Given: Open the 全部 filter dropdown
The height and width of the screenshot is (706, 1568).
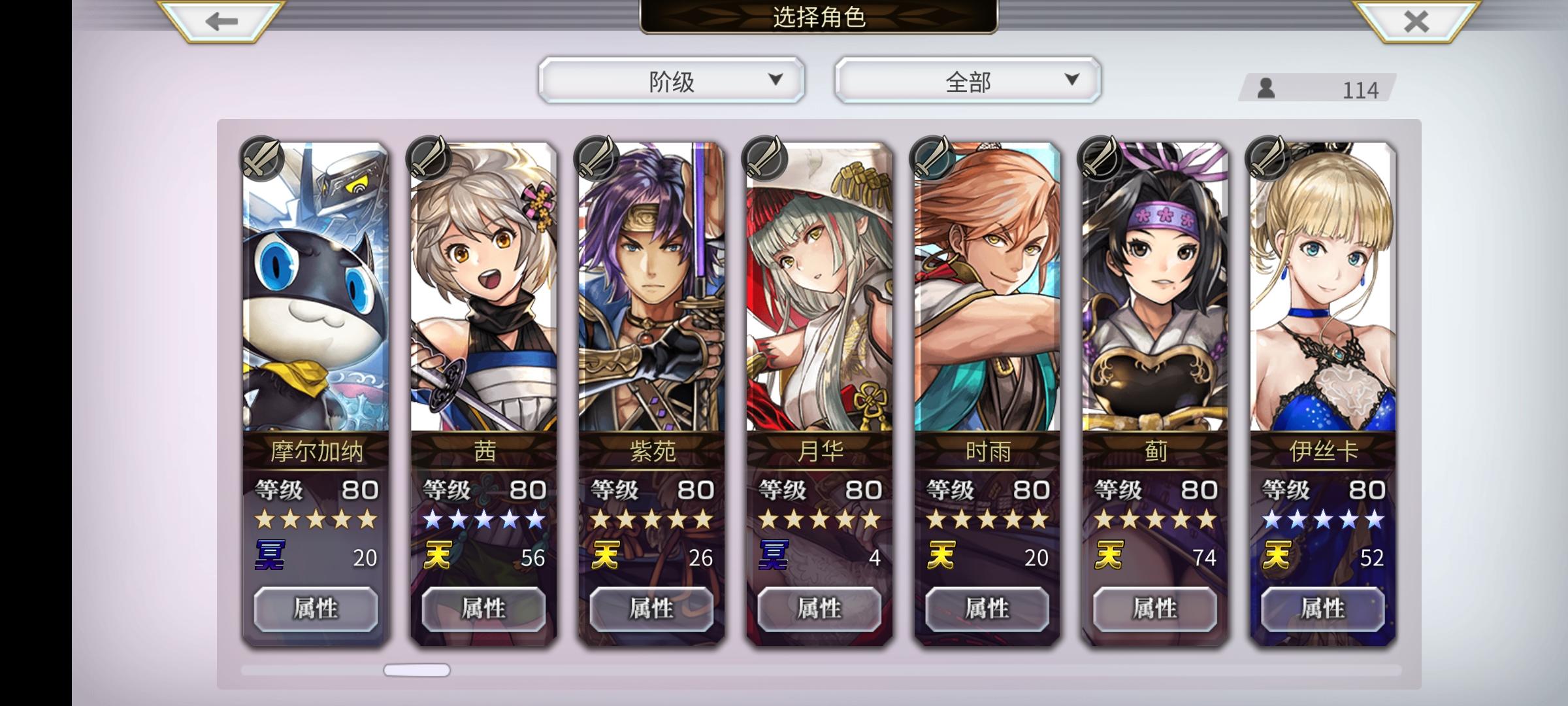Looking at the screenshot, I should pos(968,80).
